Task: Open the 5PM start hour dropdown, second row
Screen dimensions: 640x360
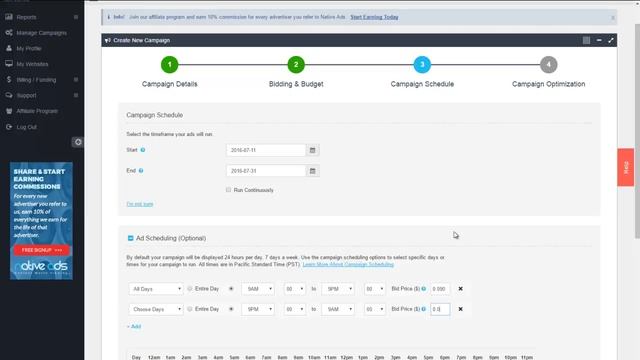Action: (258, 309)
